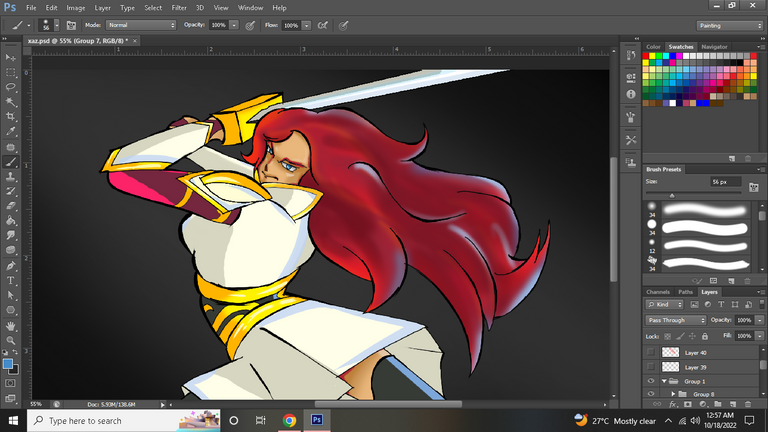Create new fill or adjustment layer
This screenshot has height=432, width=768.
coord(703,405)
